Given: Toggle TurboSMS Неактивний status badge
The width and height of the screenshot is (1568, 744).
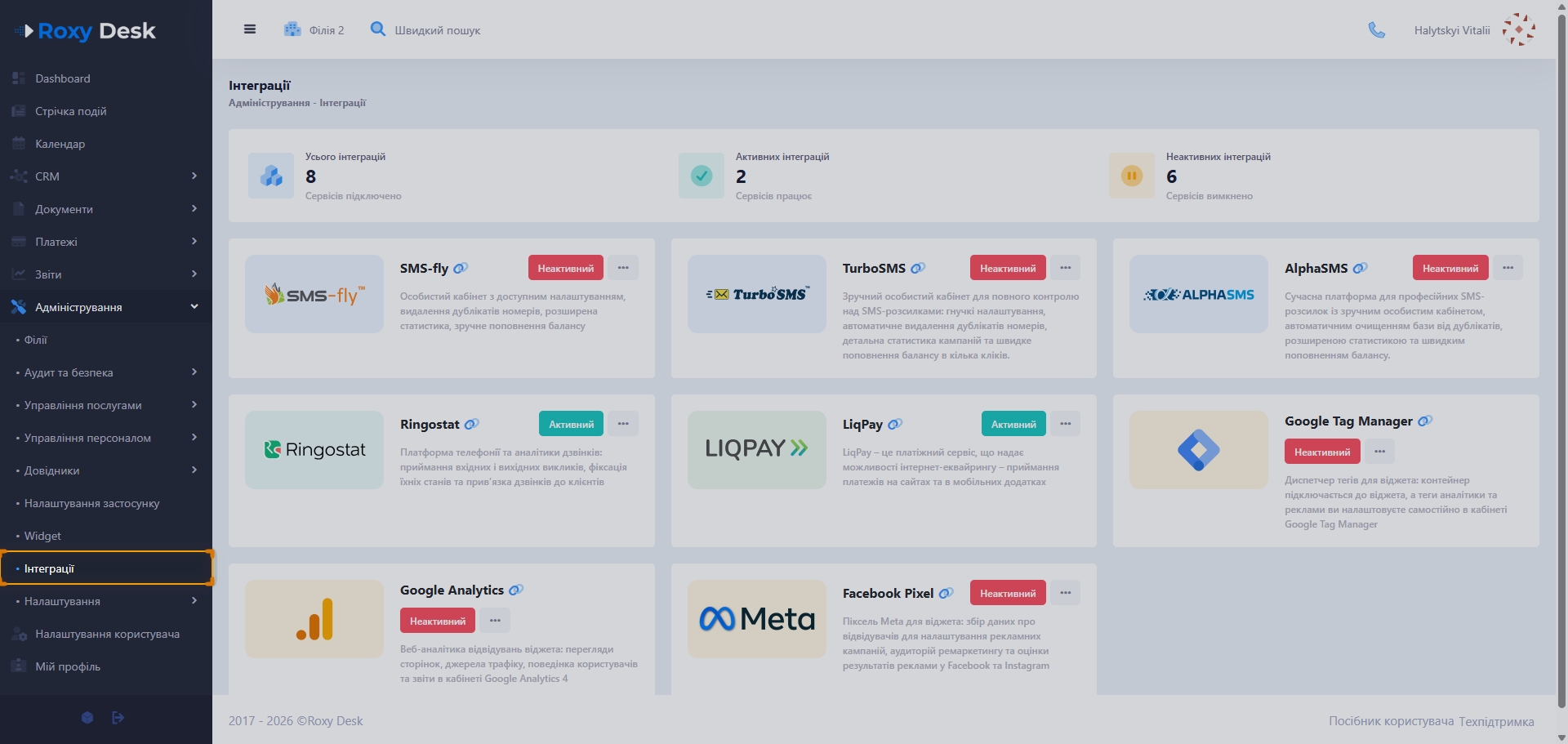Looking at the screenshot, I should pyautogui.click(x=1008, y=268).
